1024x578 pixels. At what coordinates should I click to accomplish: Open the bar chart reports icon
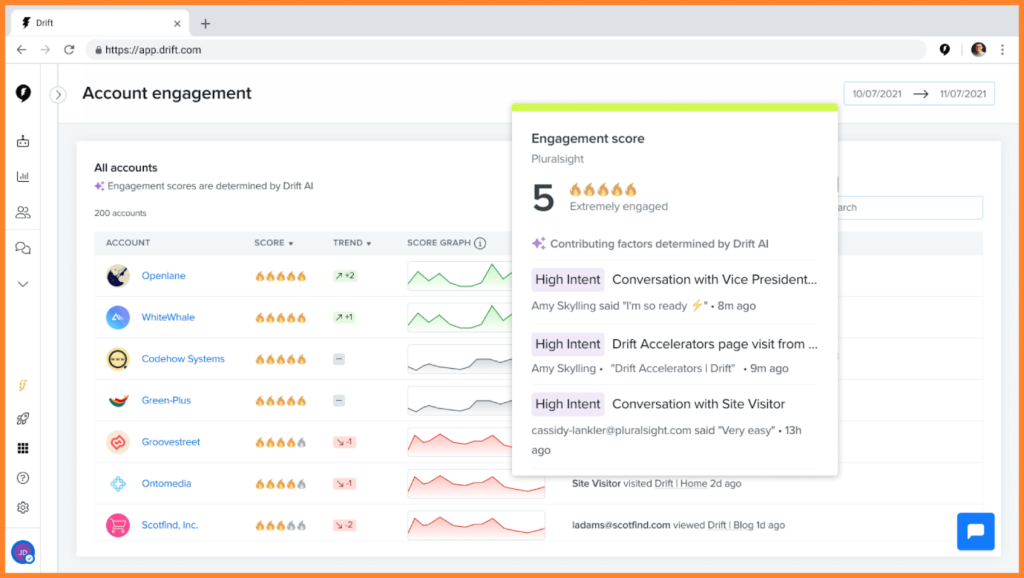point(23,176)
